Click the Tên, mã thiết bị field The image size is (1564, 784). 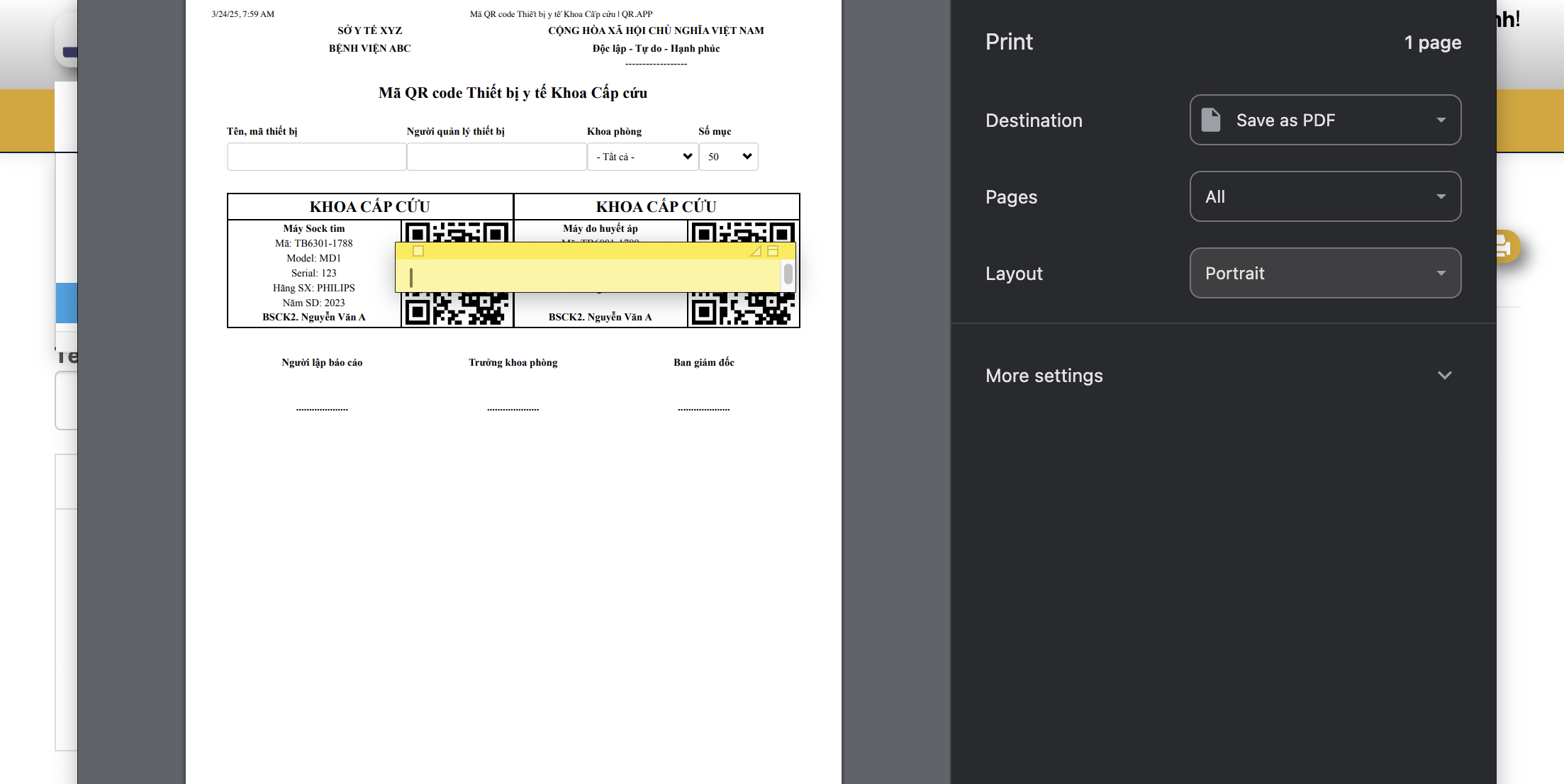point(316,157)
